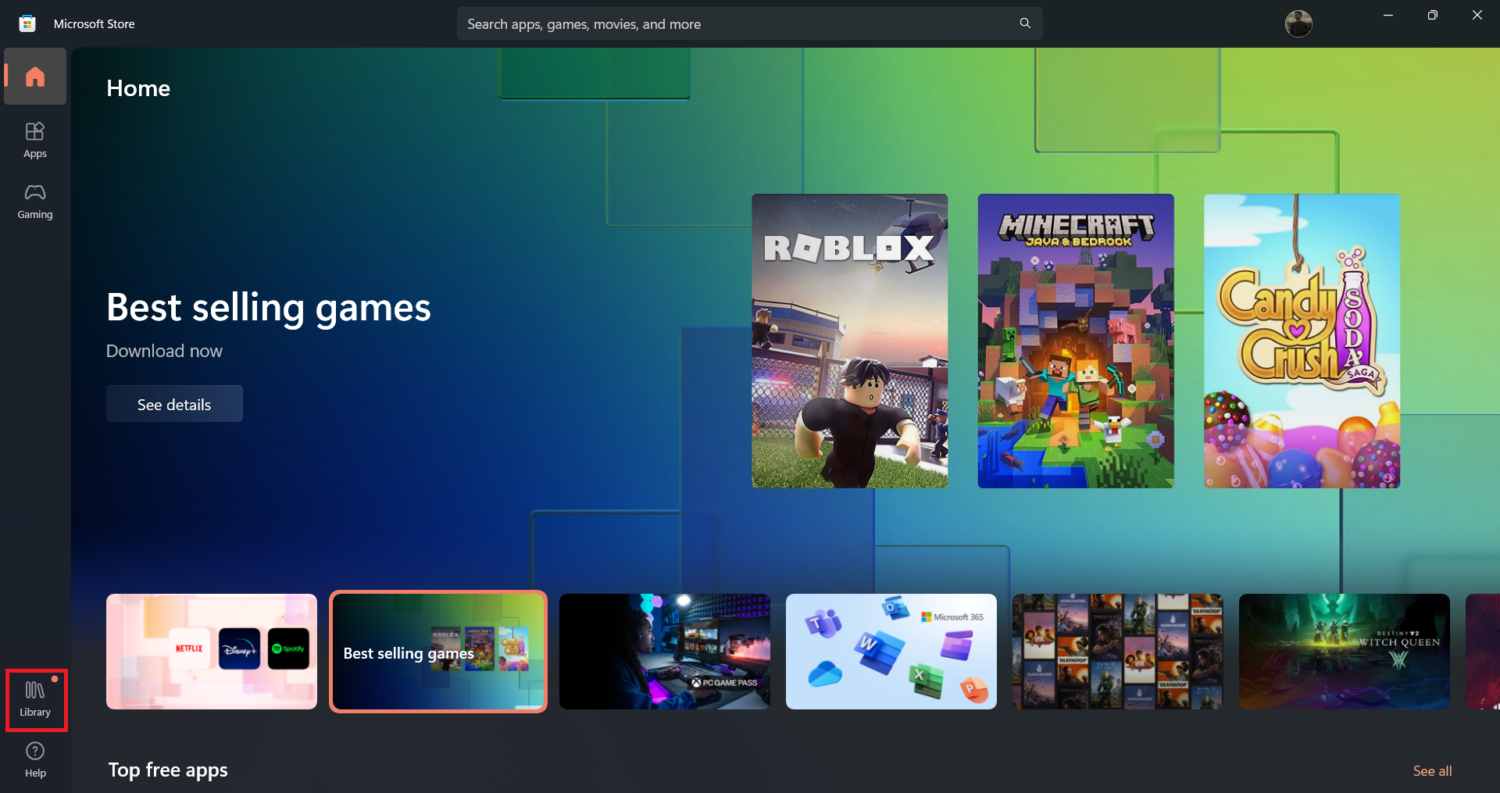The height and width of the screenshot is (793, 1500).
Task: Open the See all link
Action: [x=1432, y=771]
